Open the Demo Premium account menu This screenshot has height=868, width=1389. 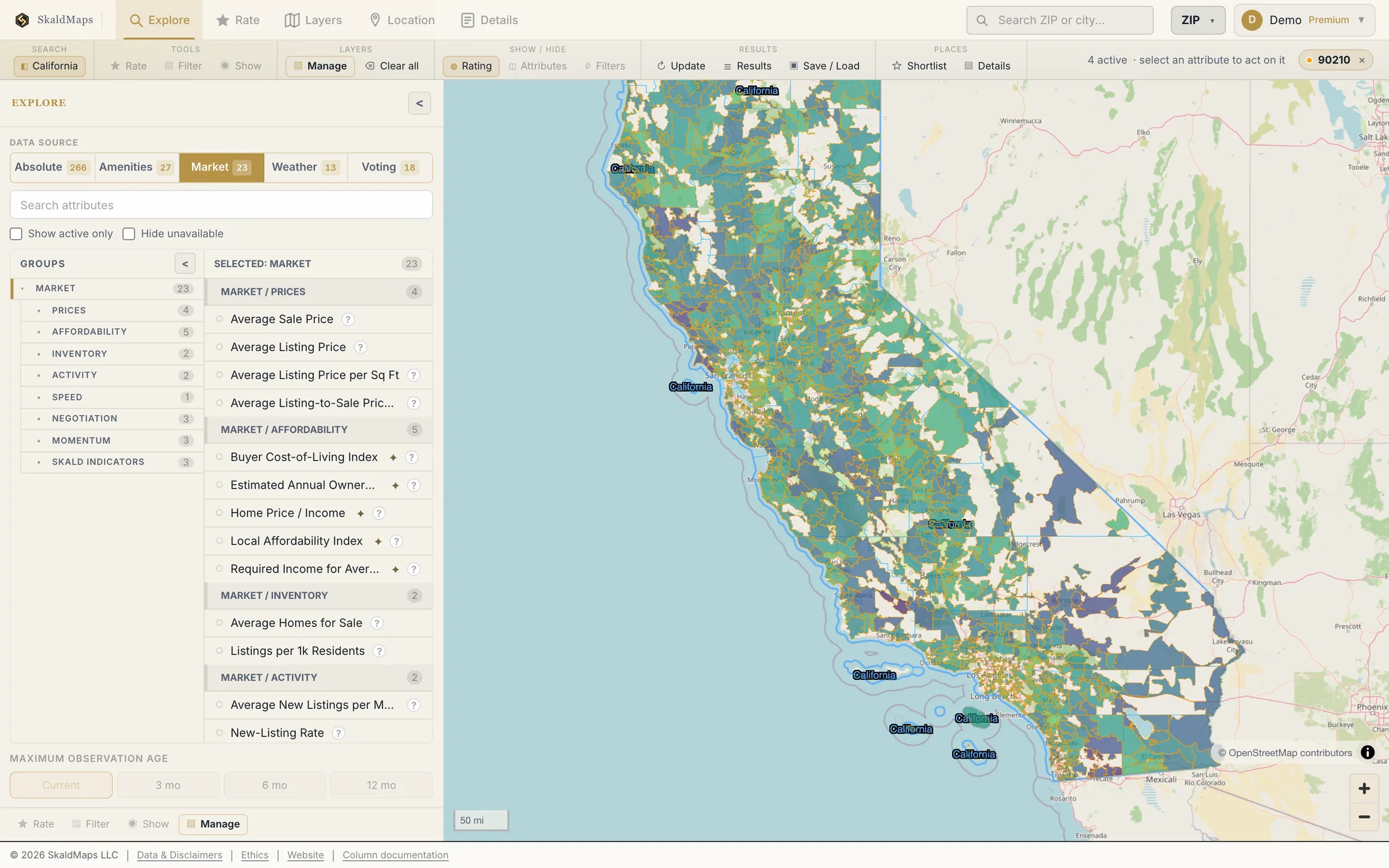pyautogui.click(x=1304, y=20)
